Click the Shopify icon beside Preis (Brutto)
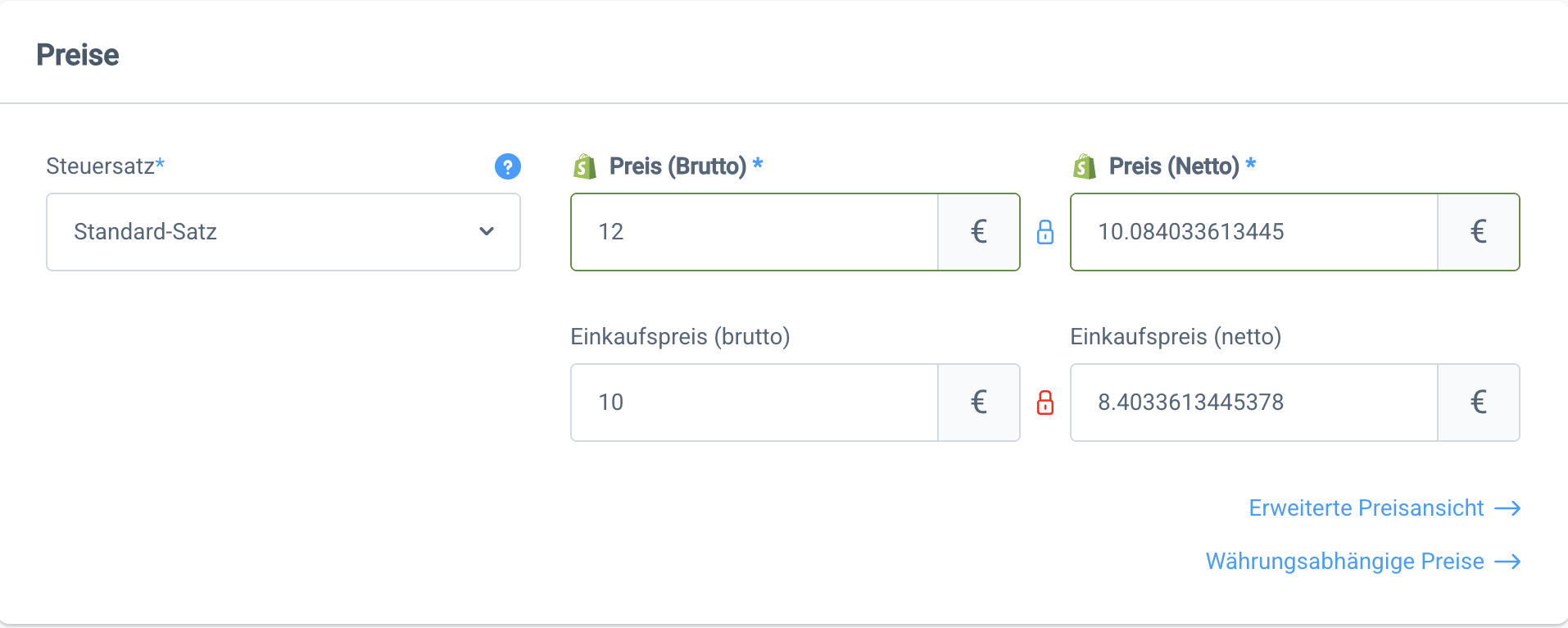Screen dimensions: 1568x628 pos(585,166)
